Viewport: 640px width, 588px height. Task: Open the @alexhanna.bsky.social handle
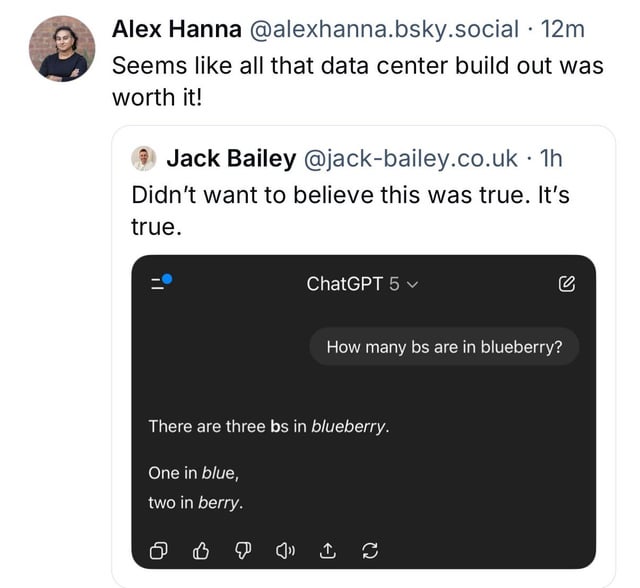click(383, 30)
